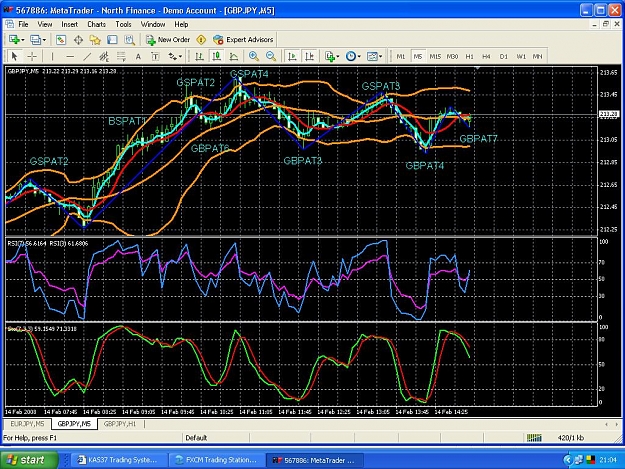This screenshot has width=625, height=469.
Task: Switch timeframe to M15
Action: (435, 56)
